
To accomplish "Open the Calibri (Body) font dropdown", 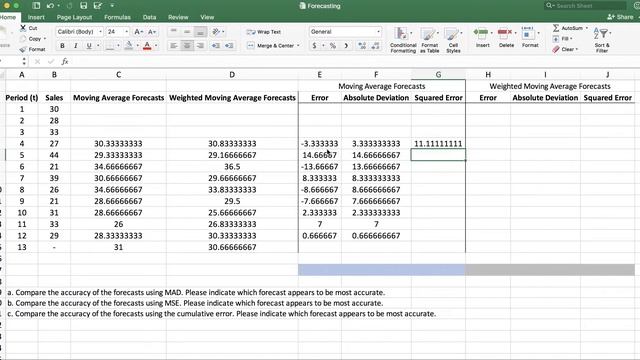I will [100, 32].
